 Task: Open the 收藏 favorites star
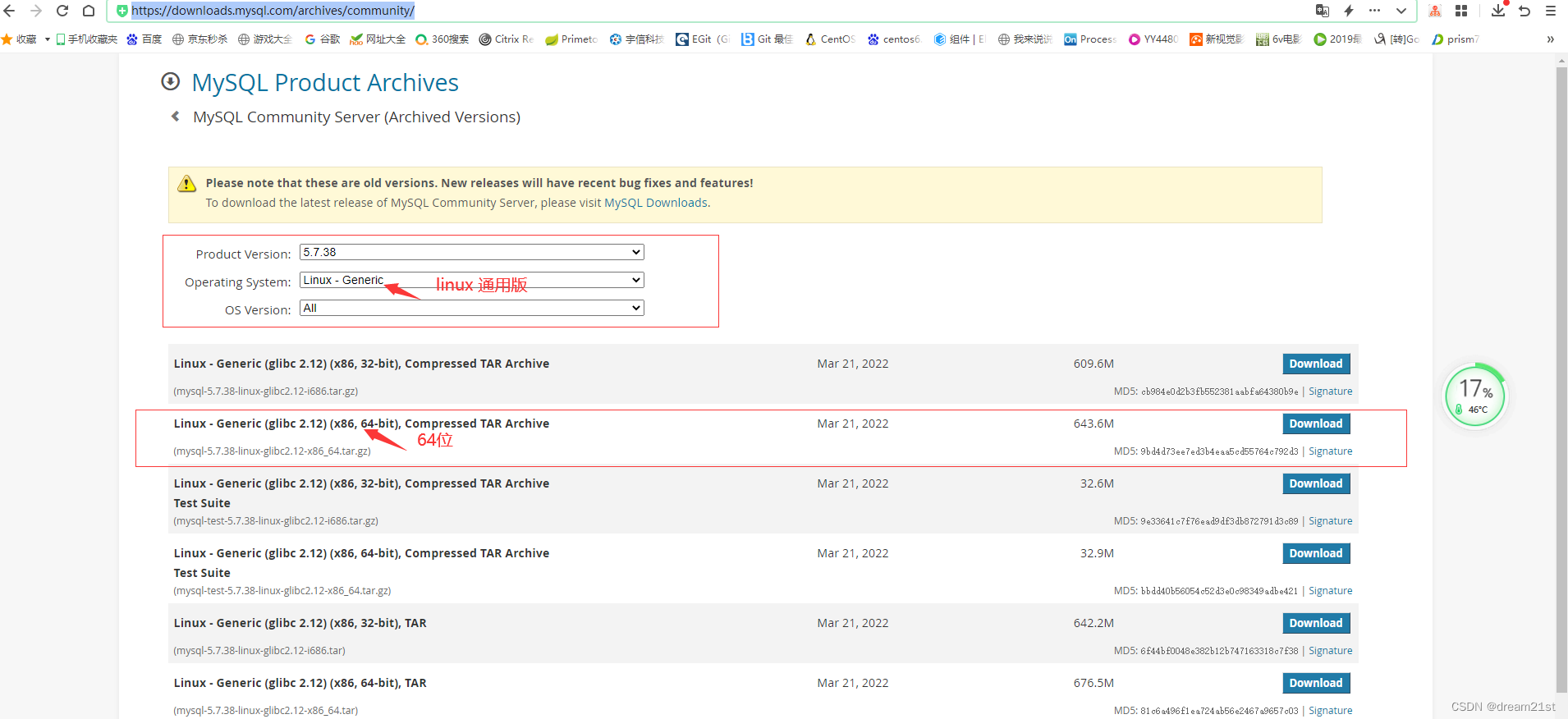(x=20, y=39)
